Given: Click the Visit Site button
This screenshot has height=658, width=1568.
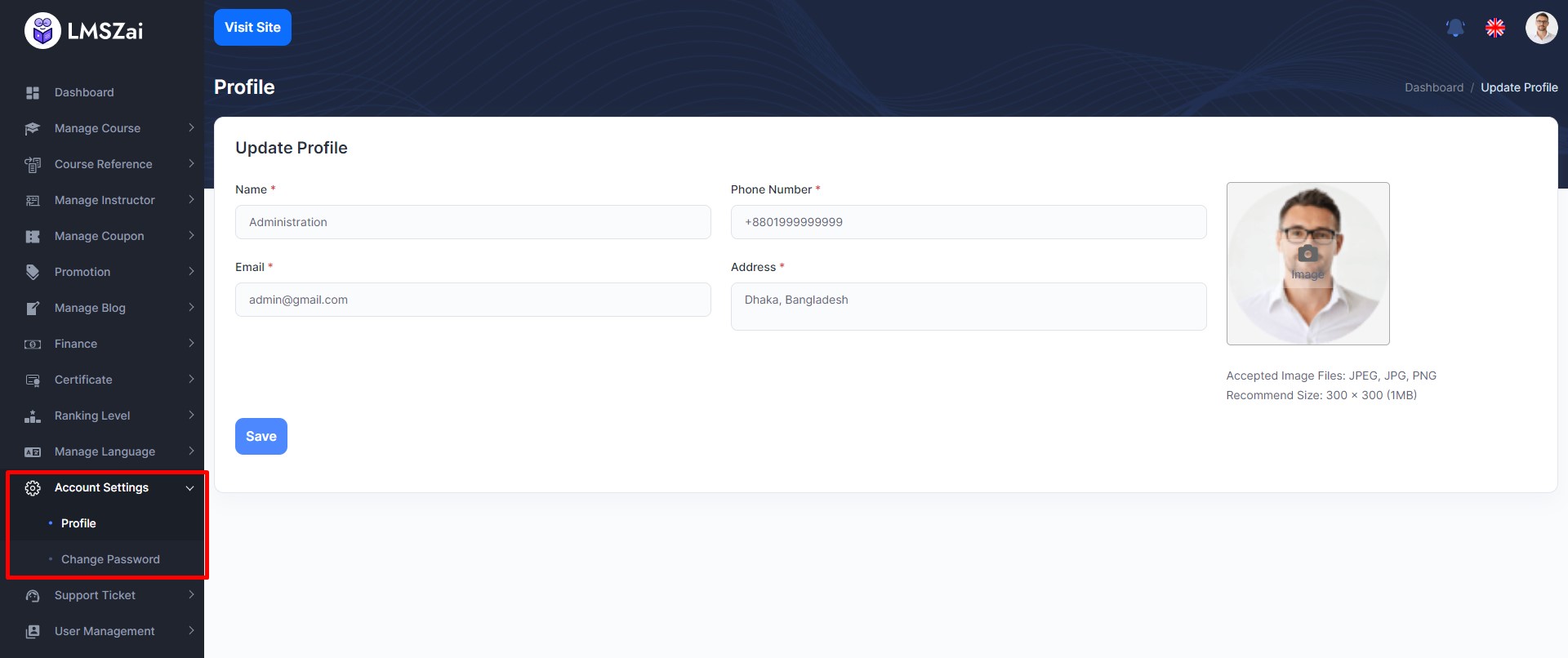Looking at the screenshot, I should (x=252, y=27).
